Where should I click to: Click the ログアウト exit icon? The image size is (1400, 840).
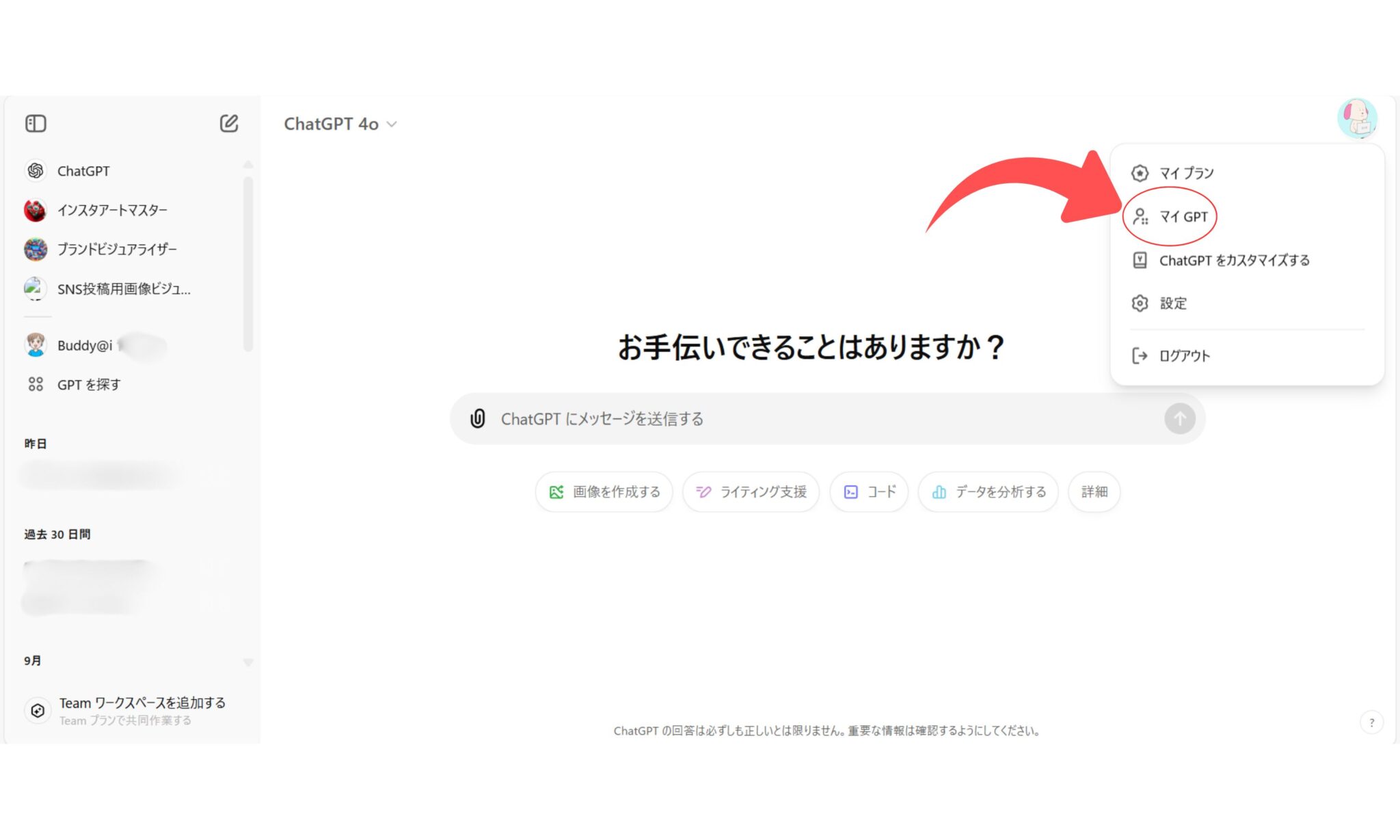click(x=1140, y=355)
